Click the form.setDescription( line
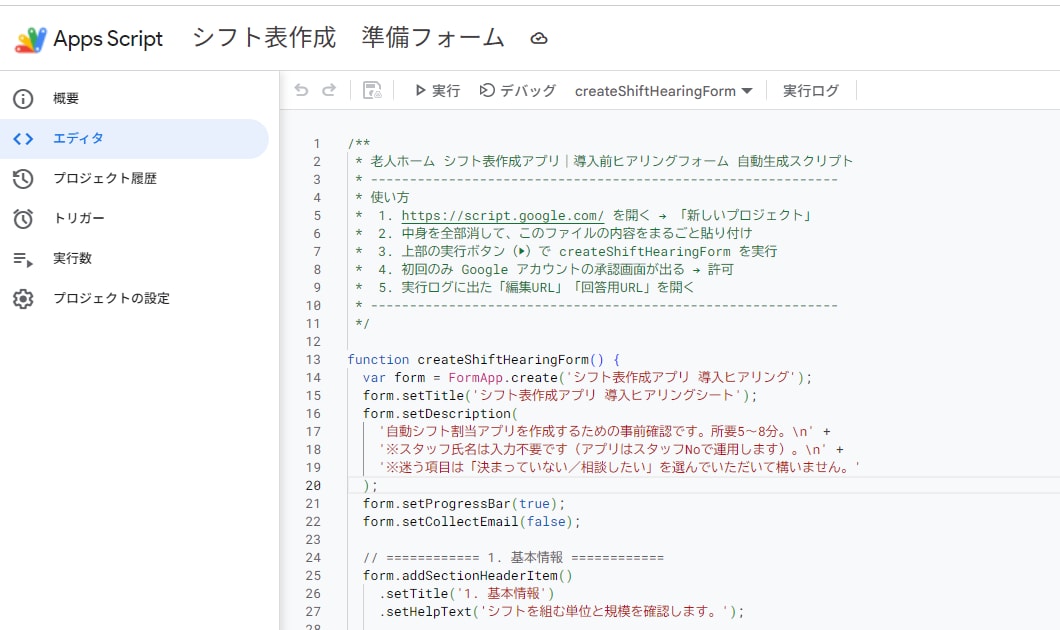 (440, 414)
